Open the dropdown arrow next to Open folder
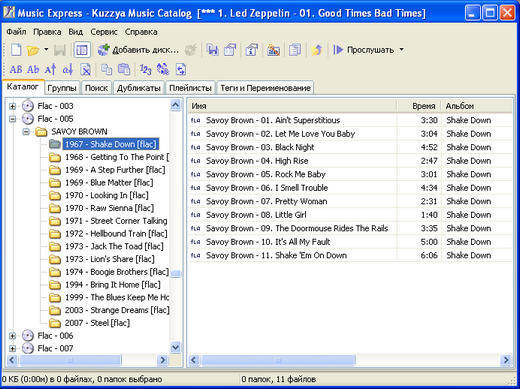 tap(46, 50)
